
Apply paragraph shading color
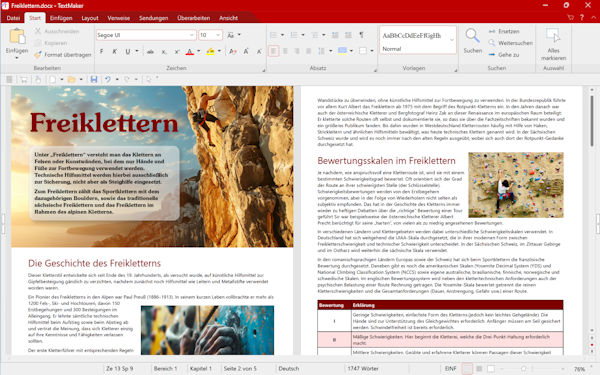[x=342, y=51]
